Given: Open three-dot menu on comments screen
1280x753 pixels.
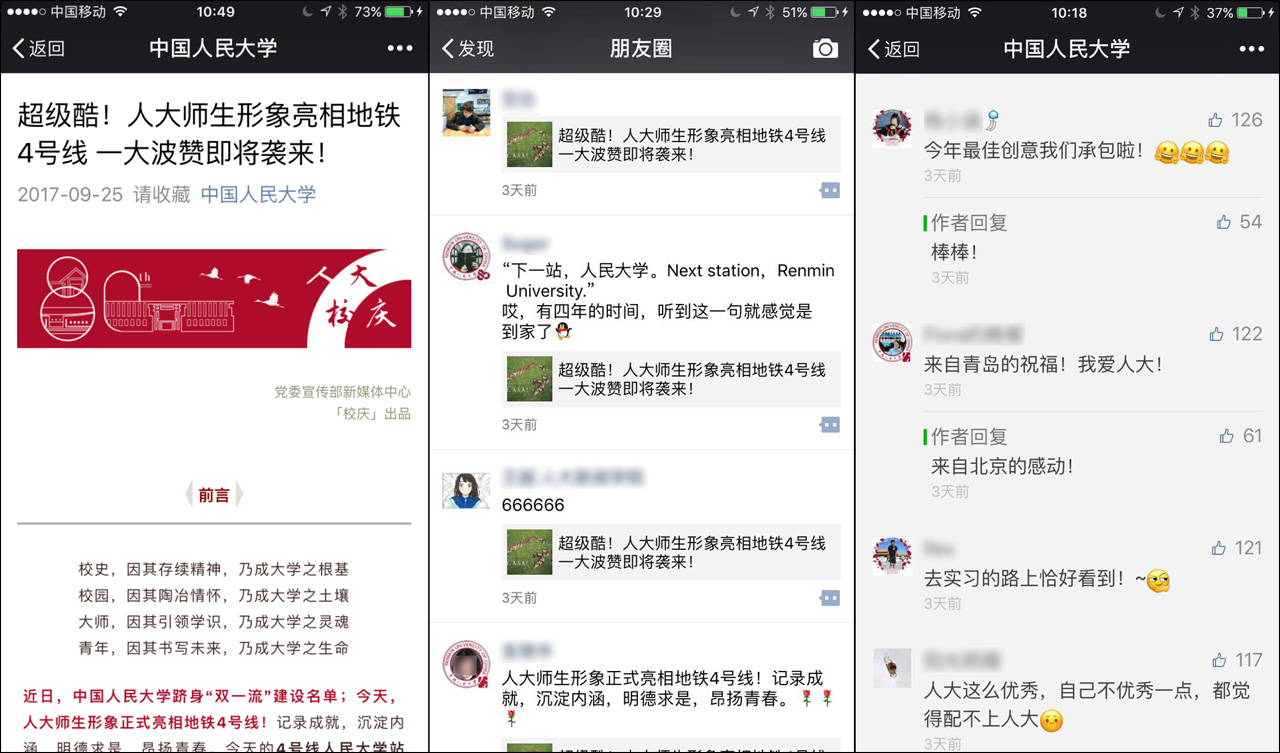Looking at the screenshot, I should 1251,48.
